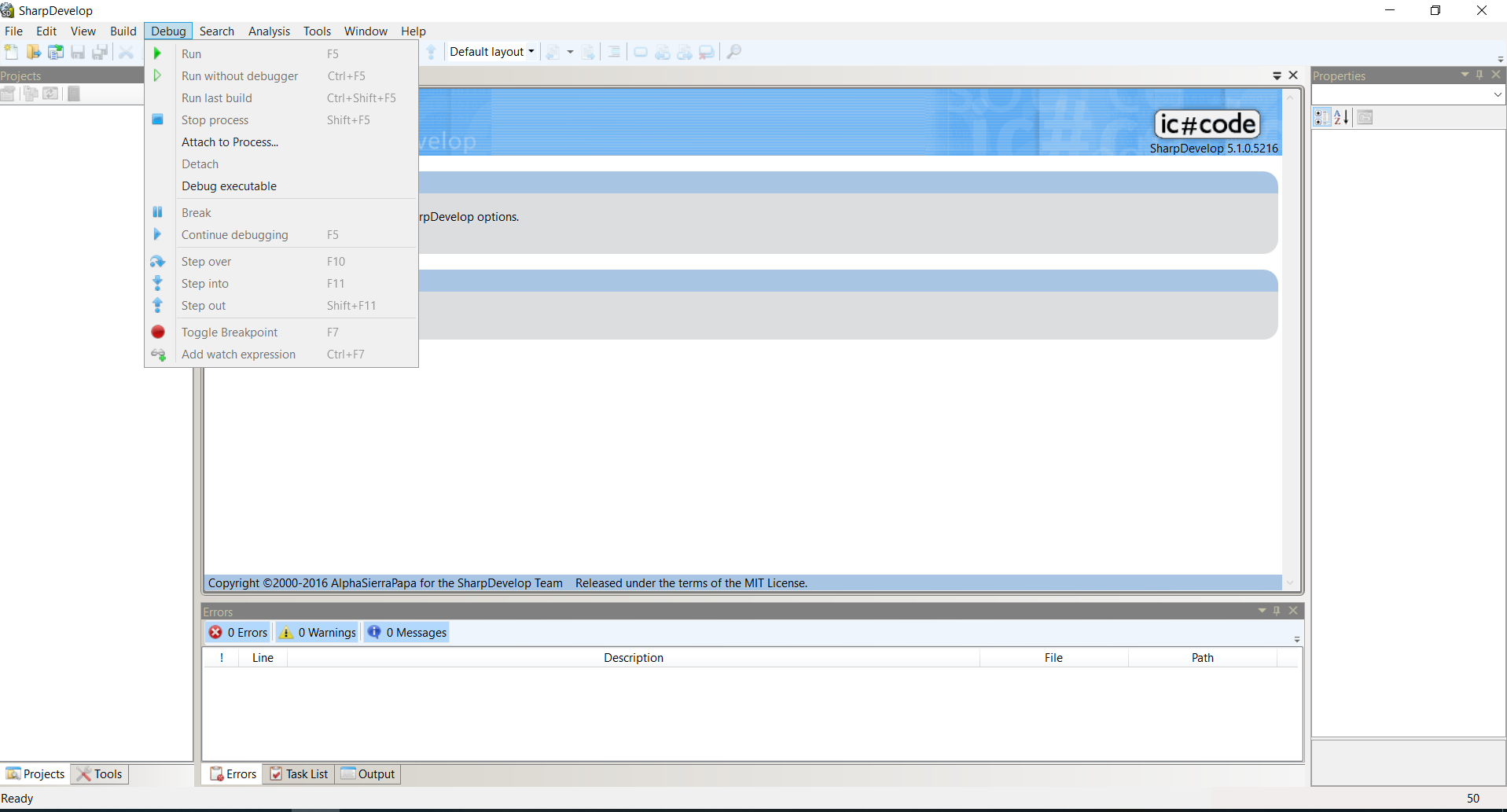Close the Errors panel with X icon
1507x812 pixels.
pos(1293,611)
